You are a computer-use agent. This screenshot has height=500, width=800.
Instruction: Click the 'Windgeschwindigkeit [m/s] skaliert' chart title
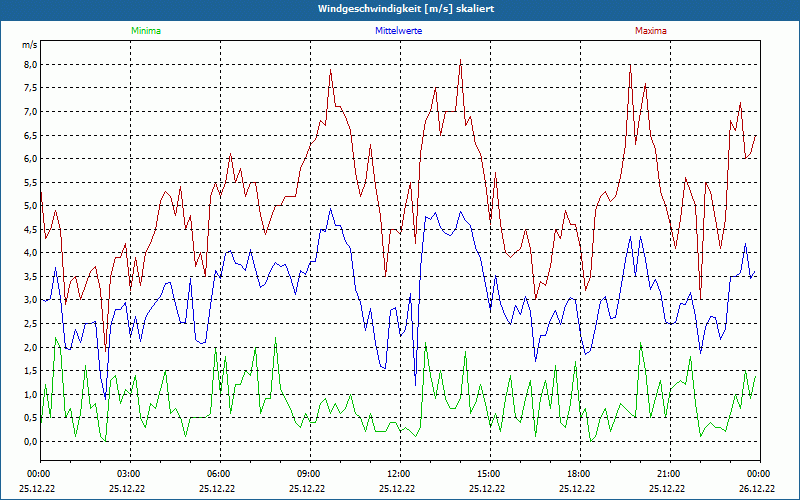406,9
